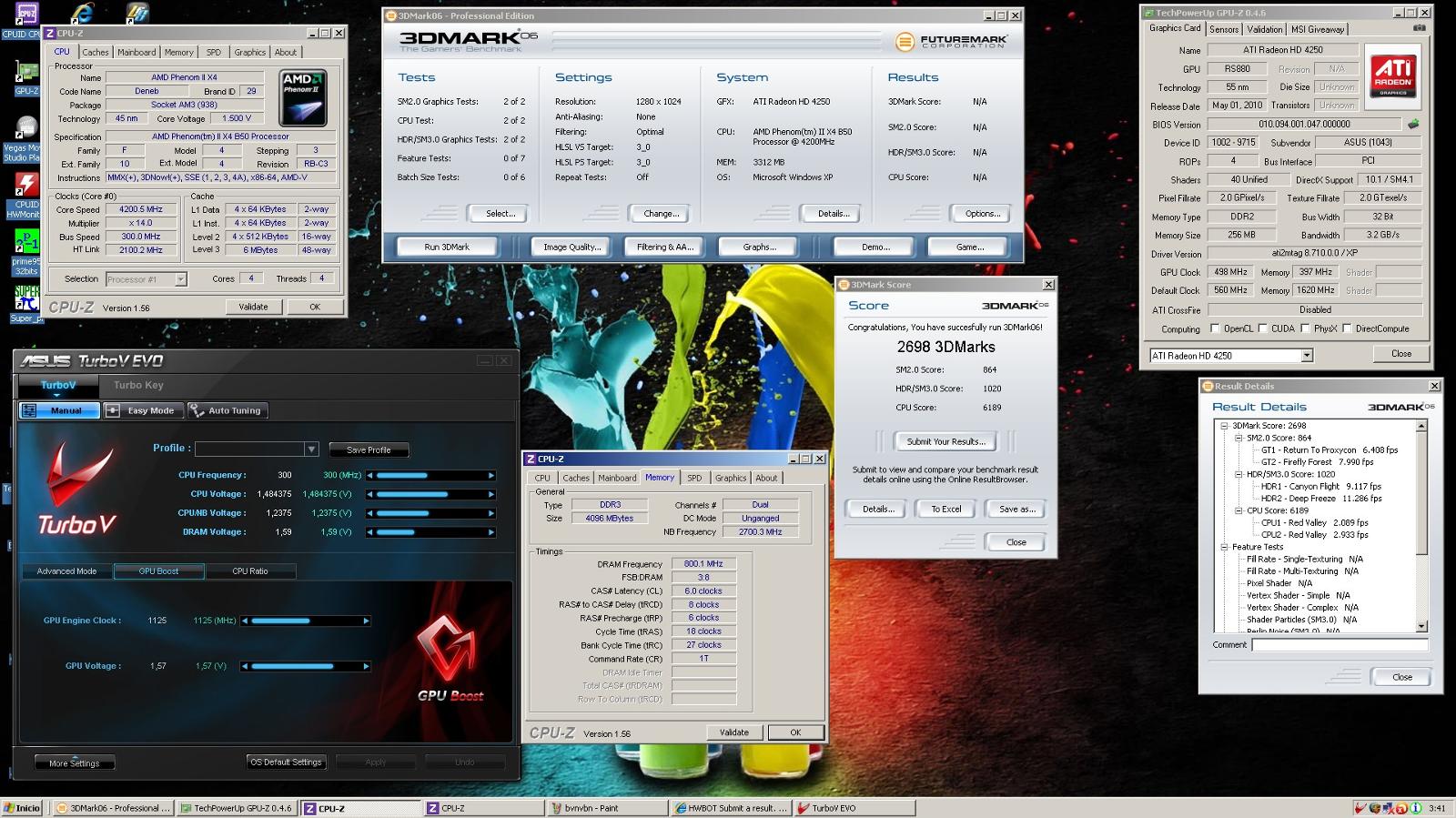Click the Run 3DMark button

[447, 247]
